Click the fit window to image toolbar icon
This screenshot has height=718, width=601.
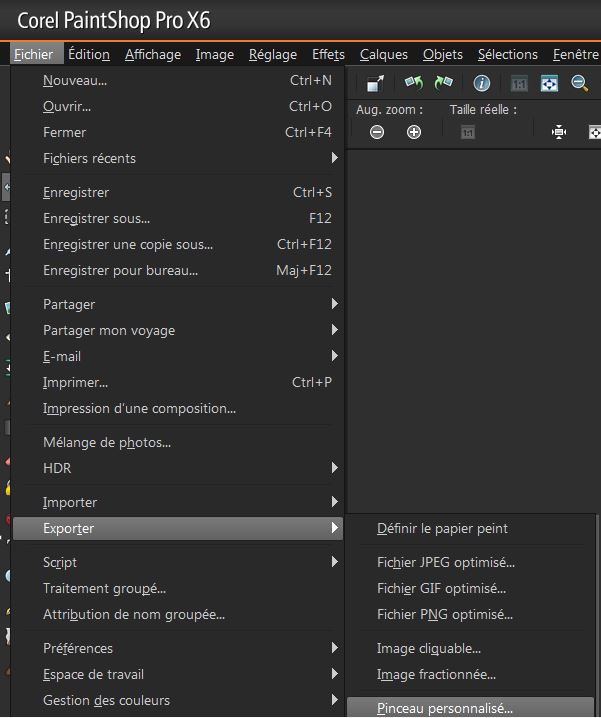[x=549, y=83]
